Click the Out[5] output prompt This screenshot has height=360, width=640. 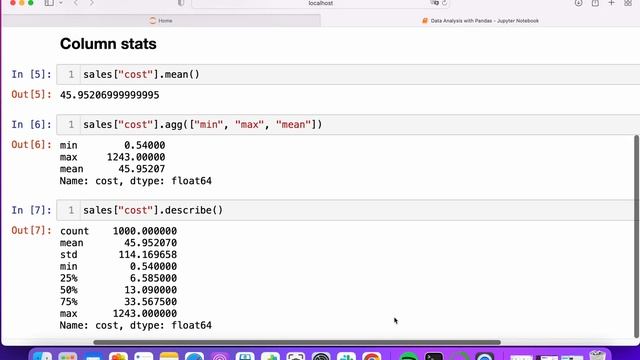click(31, 95)
